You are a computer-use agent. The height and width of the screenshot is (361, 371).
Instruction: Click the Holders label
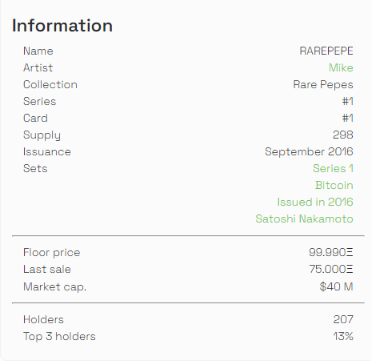[x=43, y=319]
